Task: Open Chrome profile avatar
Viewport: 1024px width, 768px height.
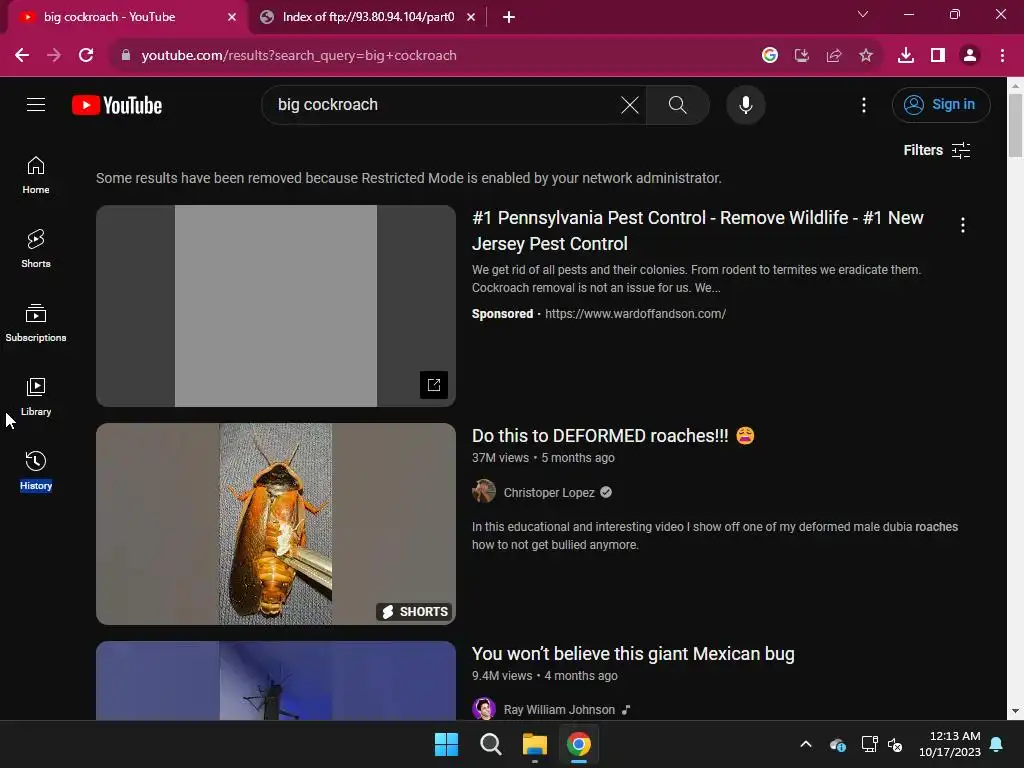Action: tap(969, 56)
